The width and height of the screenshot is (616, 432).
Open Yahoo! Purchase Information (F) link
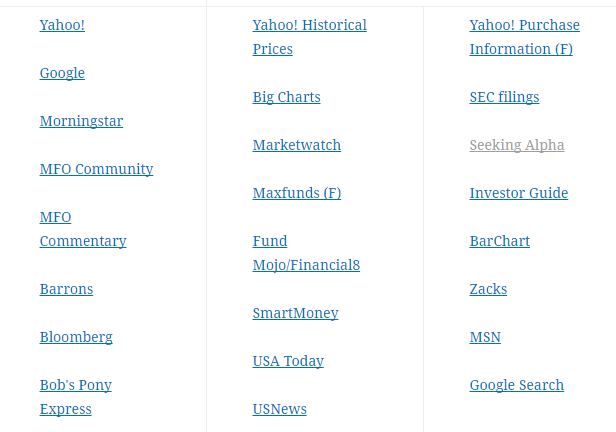pyautogui.click(x=523, y=25)
